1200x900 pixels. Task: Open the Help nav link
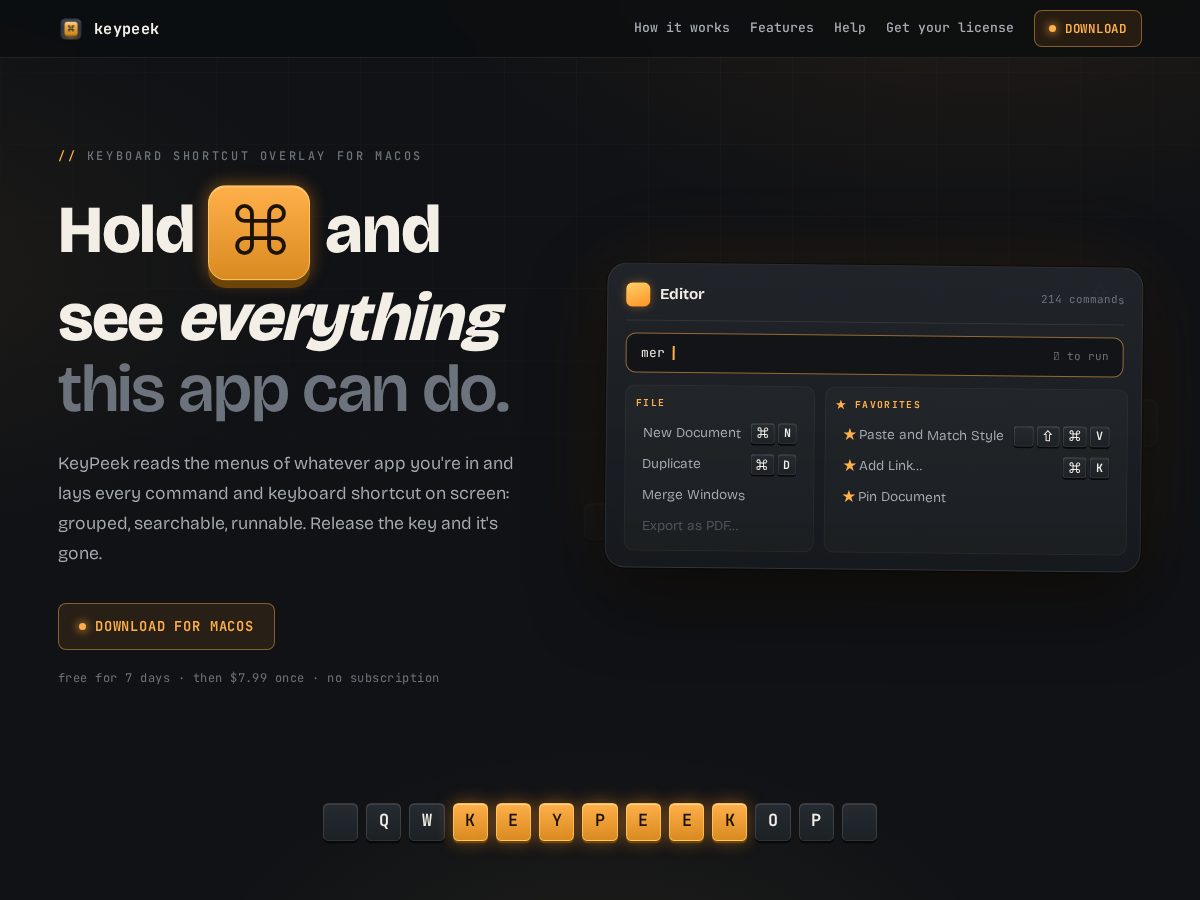(850, 28)
